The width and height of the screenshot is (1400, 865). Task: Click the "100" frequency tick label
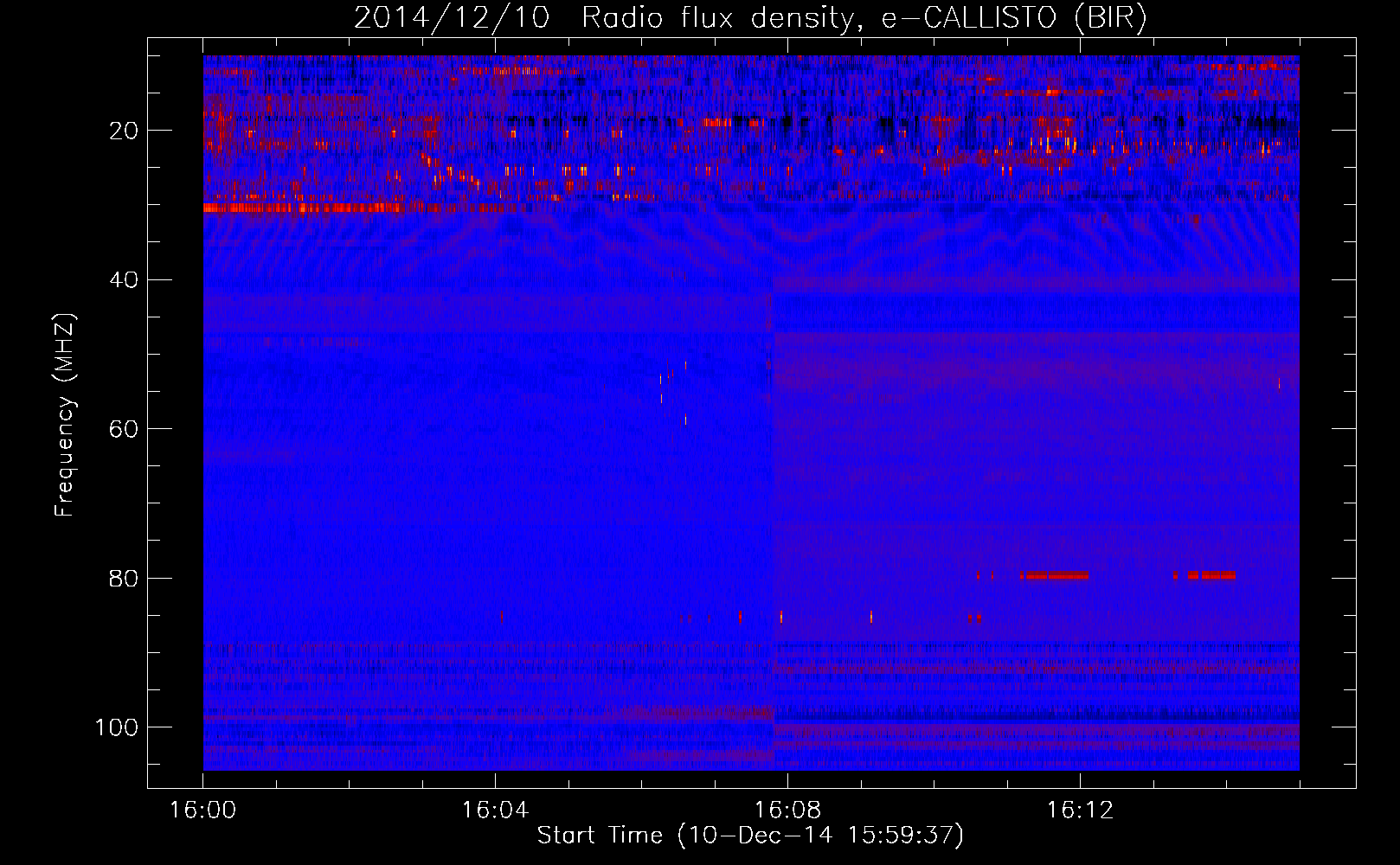tap(117, 727)
